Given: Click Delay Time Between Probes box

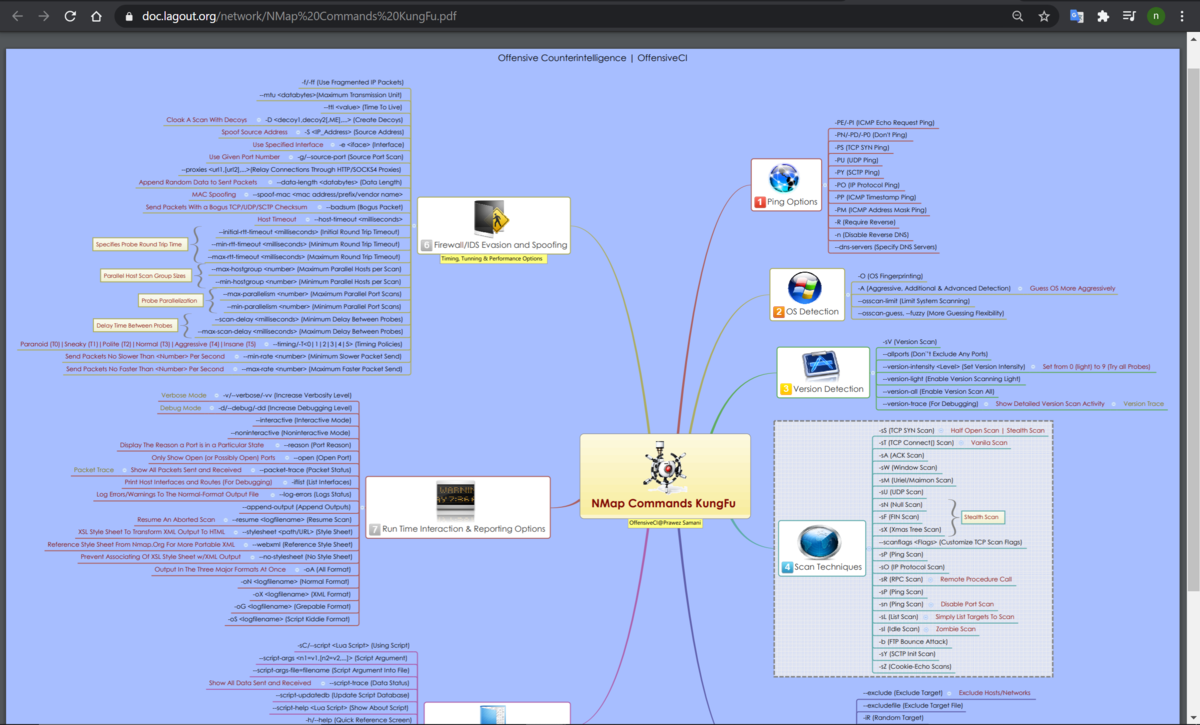Looking at the screenshot, I should point(135,325).
